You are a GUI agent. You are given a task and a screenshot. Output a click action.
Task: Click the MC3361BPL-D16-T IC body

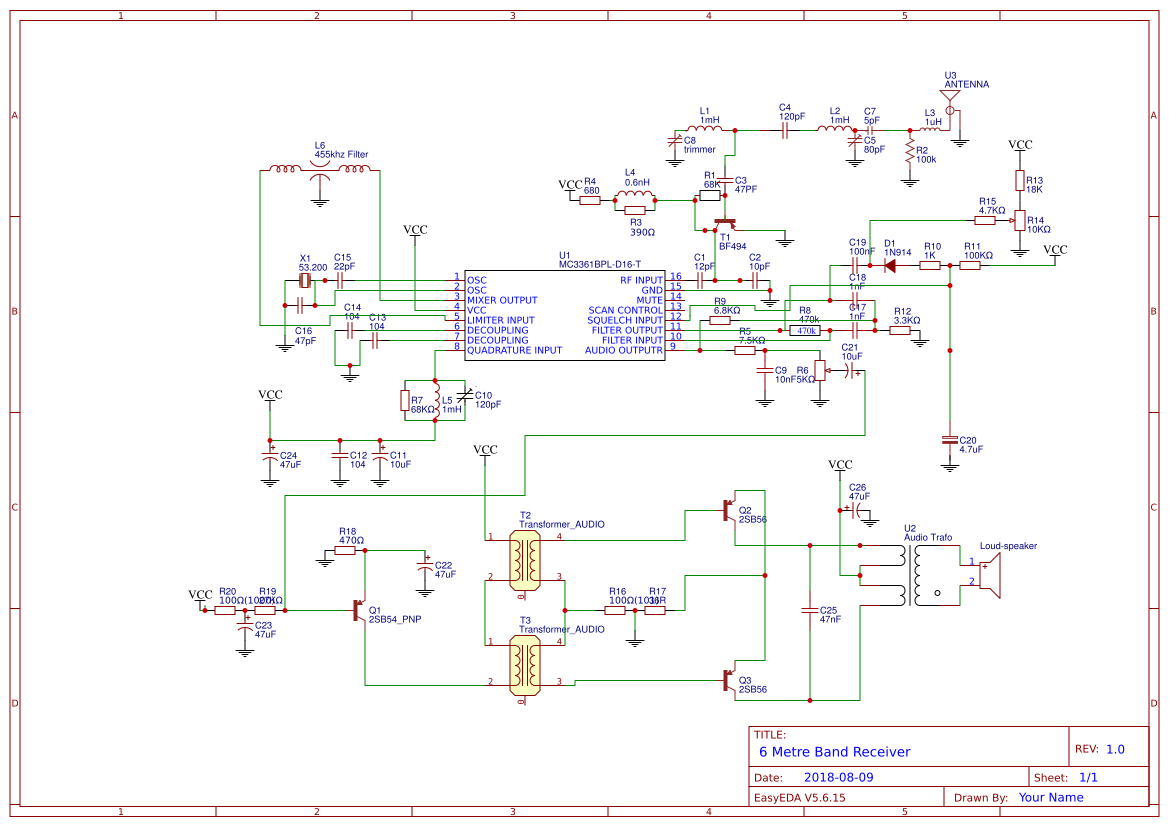564,315
